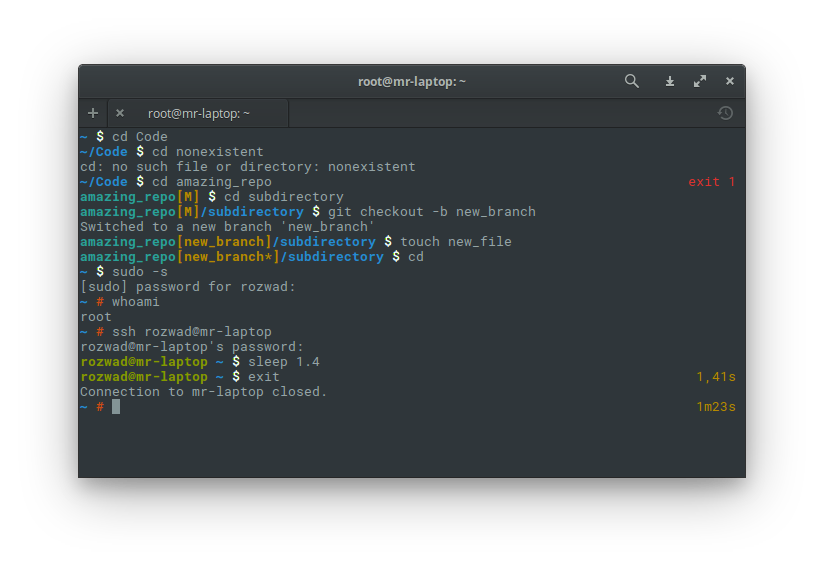
Task: Click the 'whoami' command
Action: point(135,302)
